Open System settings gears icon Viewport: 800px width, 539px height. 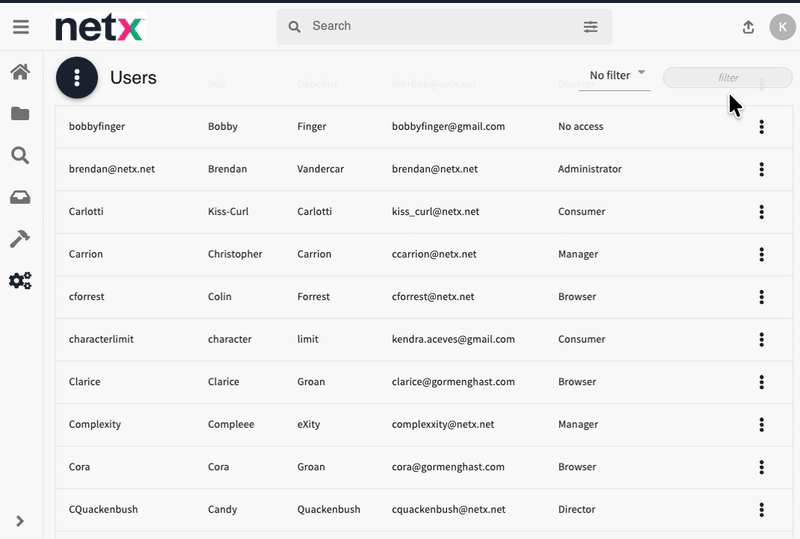pyautogui.click(x=20, y=281)
